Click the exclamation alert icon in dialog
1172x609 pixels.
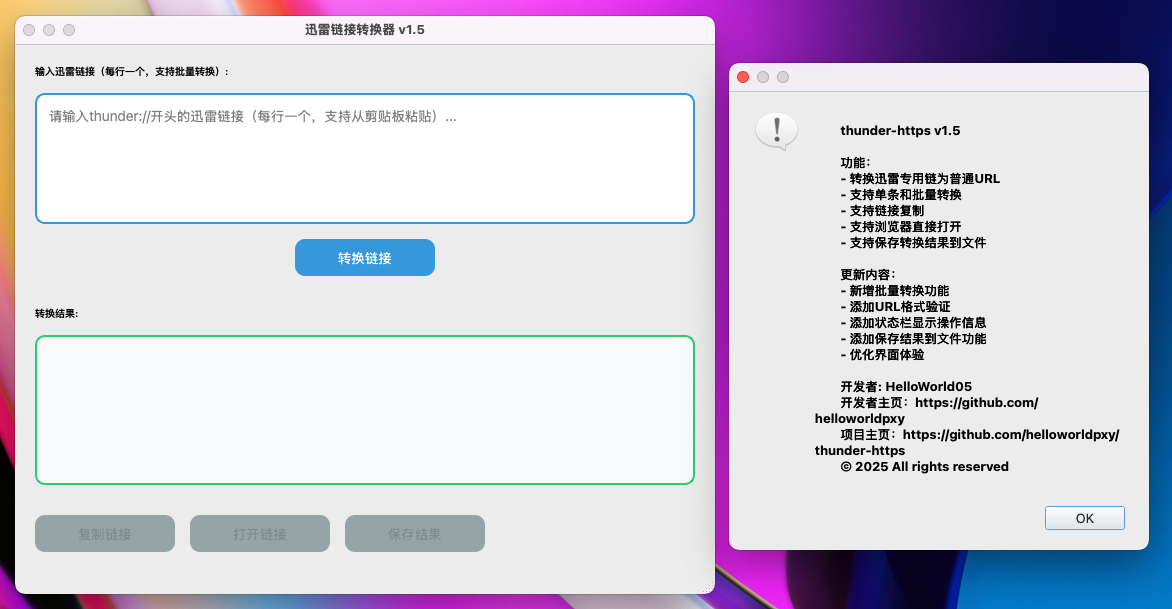[x=777, y=132]
